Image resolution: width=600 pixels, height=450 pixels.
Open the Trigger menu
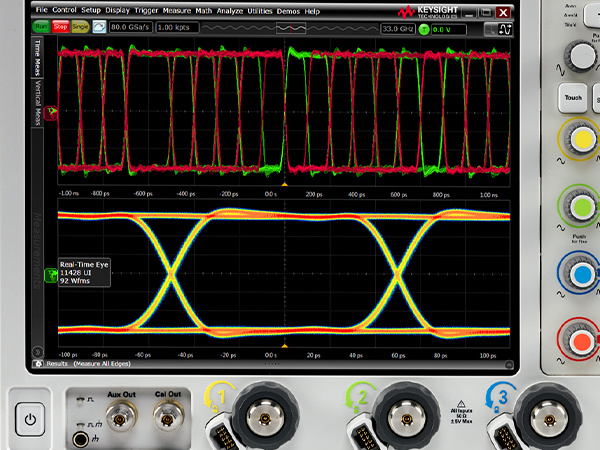pyautogui.click(x=146, y=10)
